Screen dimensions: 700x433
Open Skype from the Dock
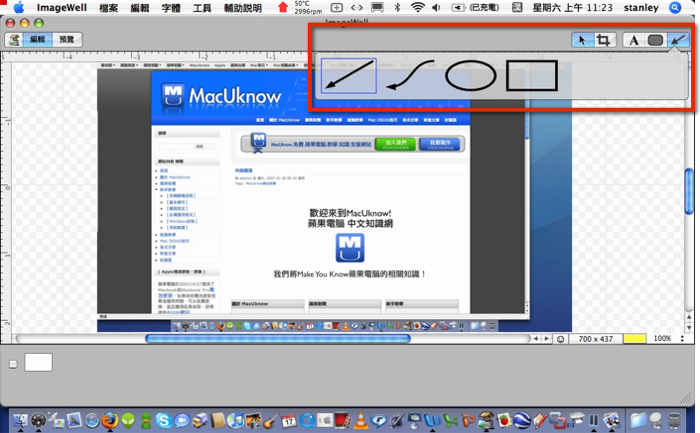(x=164, y=421)
